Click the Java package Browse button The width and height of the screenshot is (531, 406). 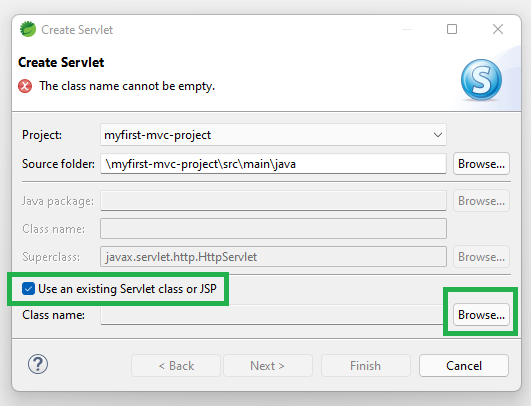(481, 201)
